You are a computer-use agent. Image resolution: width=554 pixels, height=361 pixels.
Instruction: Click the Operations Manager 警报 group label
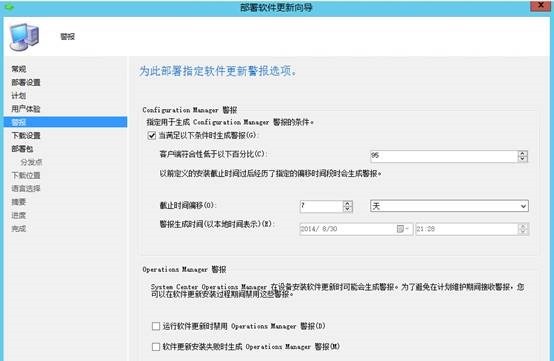pyautogui.click(x=184, y=270)
